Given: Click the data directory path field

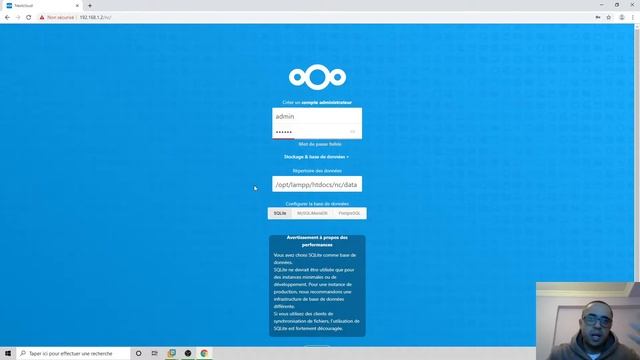Looking at the screenshot, I should tap(317, 184).
